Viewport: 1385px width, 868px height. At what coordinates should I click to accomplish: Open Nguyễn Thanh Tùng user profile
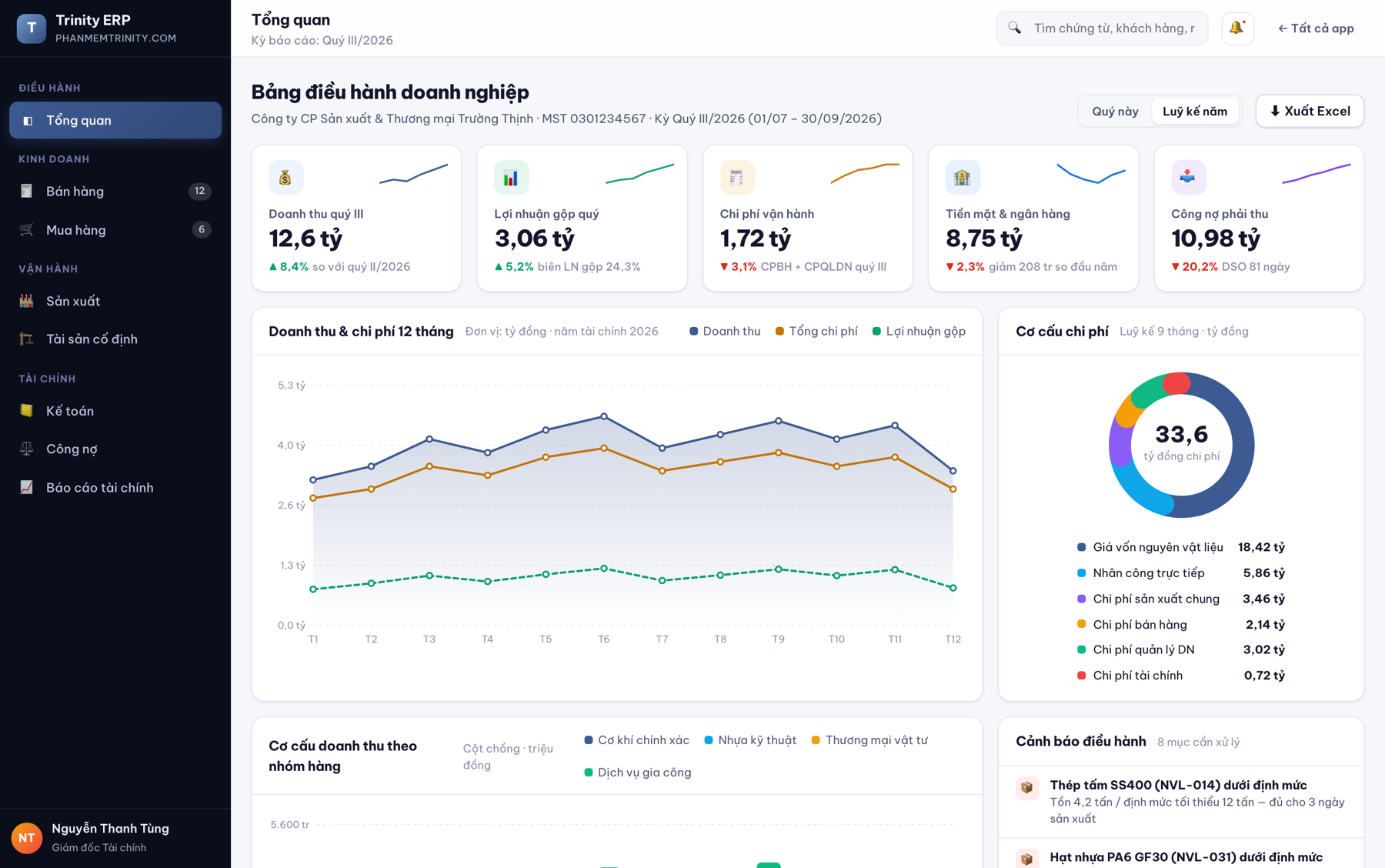115,838
